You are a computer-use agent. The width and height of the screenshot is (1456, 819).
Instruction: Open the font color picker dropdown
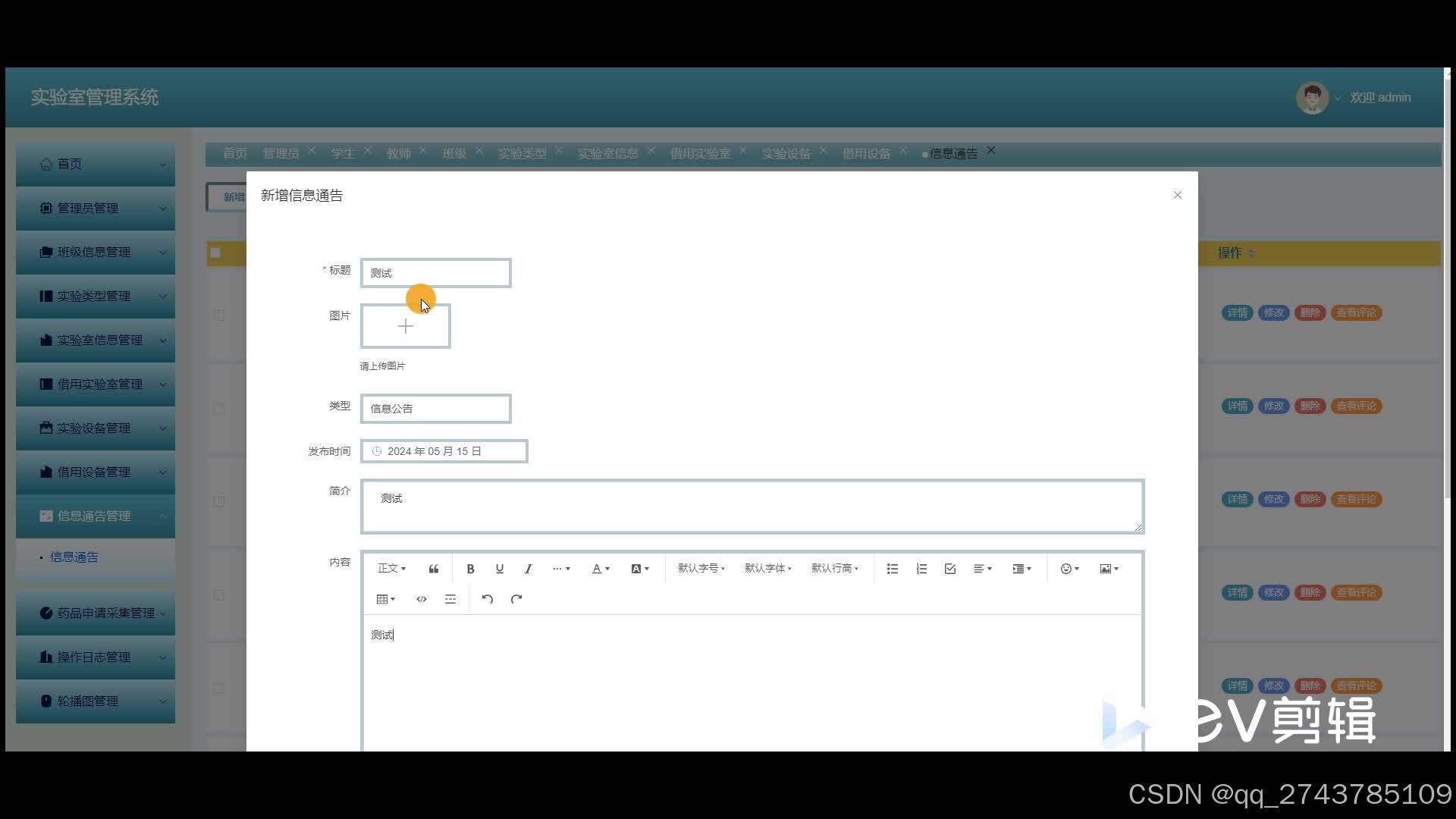(600, 569)
